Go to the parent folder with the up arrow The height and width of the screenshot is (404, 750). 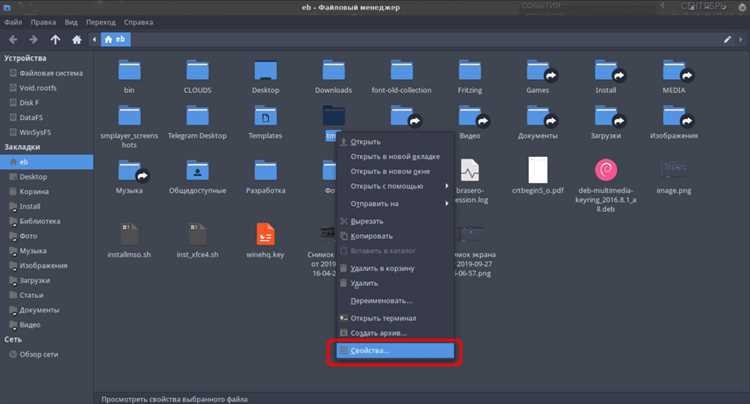[x=55, y=40]
